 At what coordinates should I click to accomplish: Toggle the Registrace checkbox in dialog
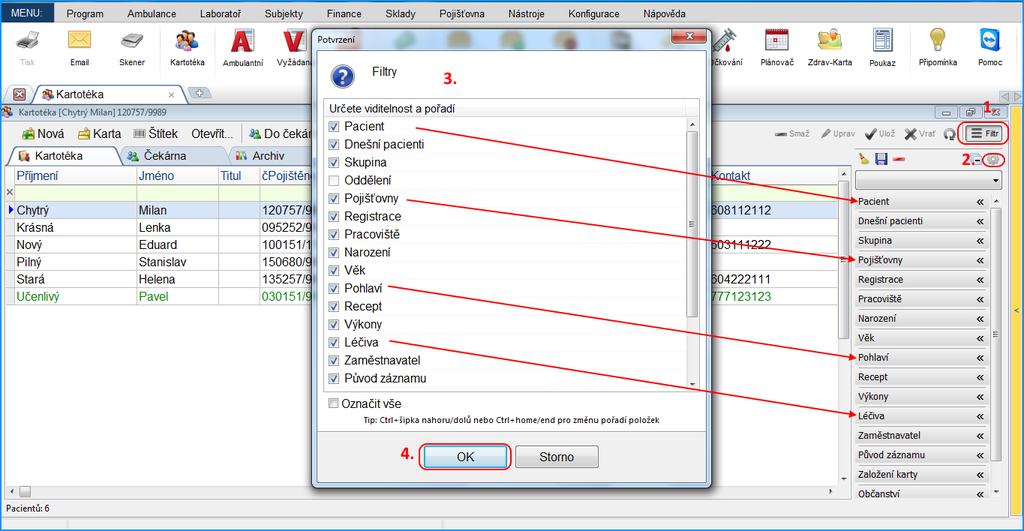click(334, 216)
